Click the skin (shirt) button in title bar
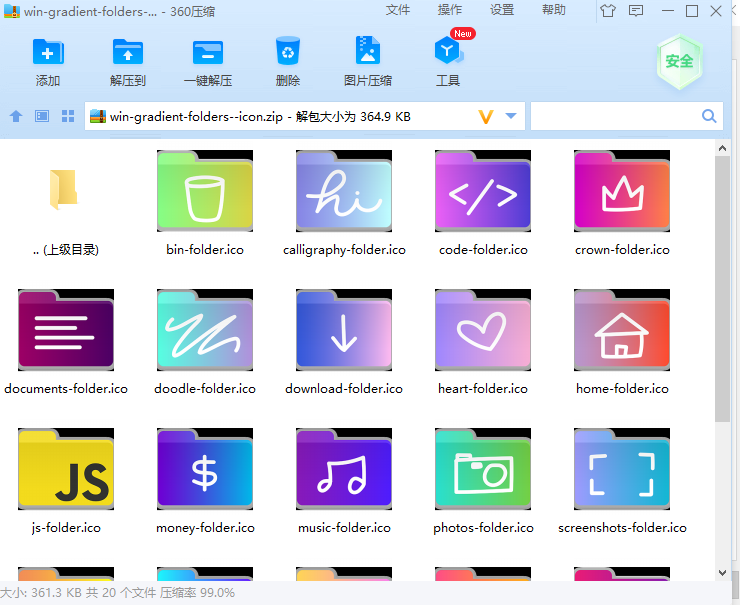The height and width of the screenshot is (605, 740). click(608, 11)
